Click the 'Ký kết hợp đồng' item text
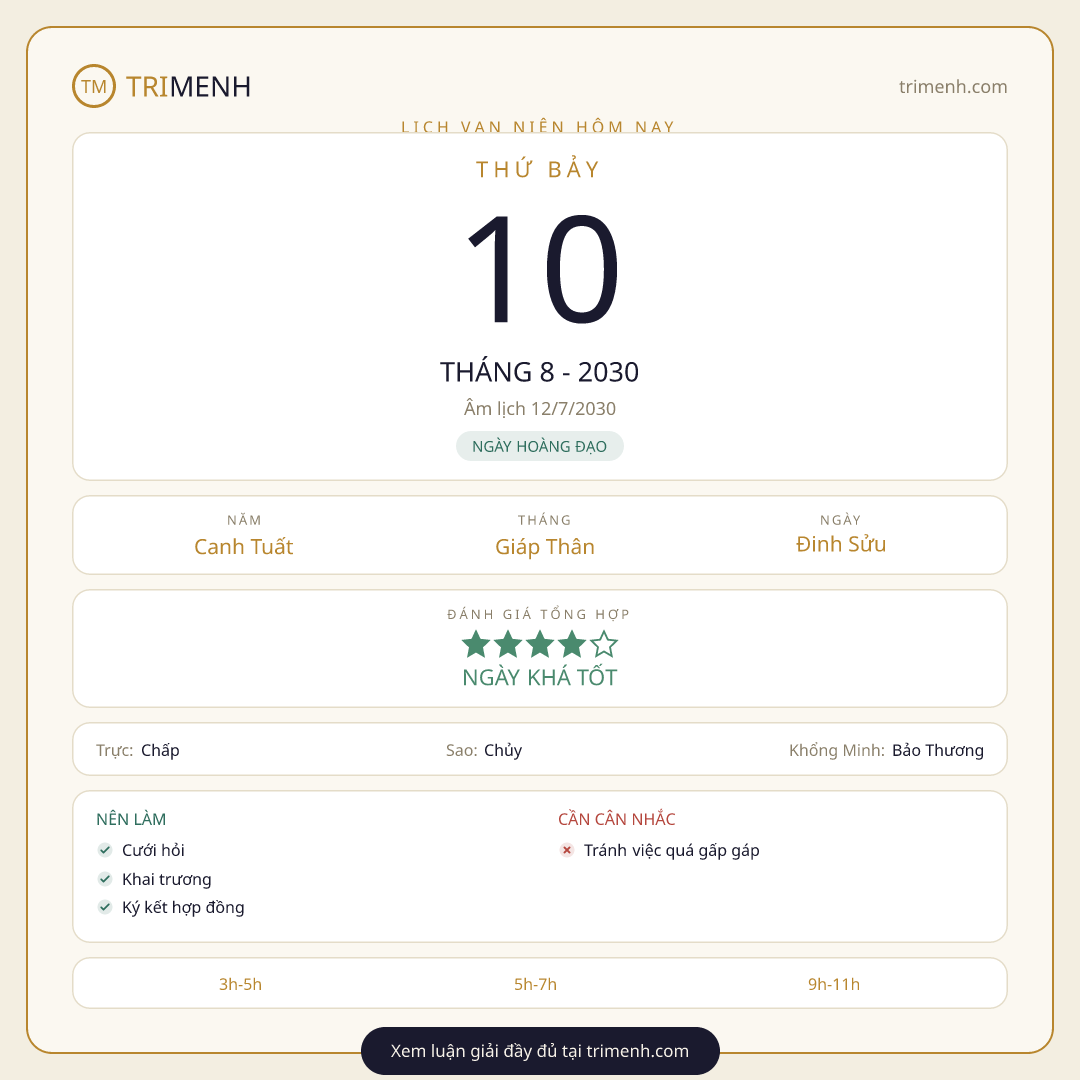This screenshot has height=1080, width=1080. click(x=183, y=907)
